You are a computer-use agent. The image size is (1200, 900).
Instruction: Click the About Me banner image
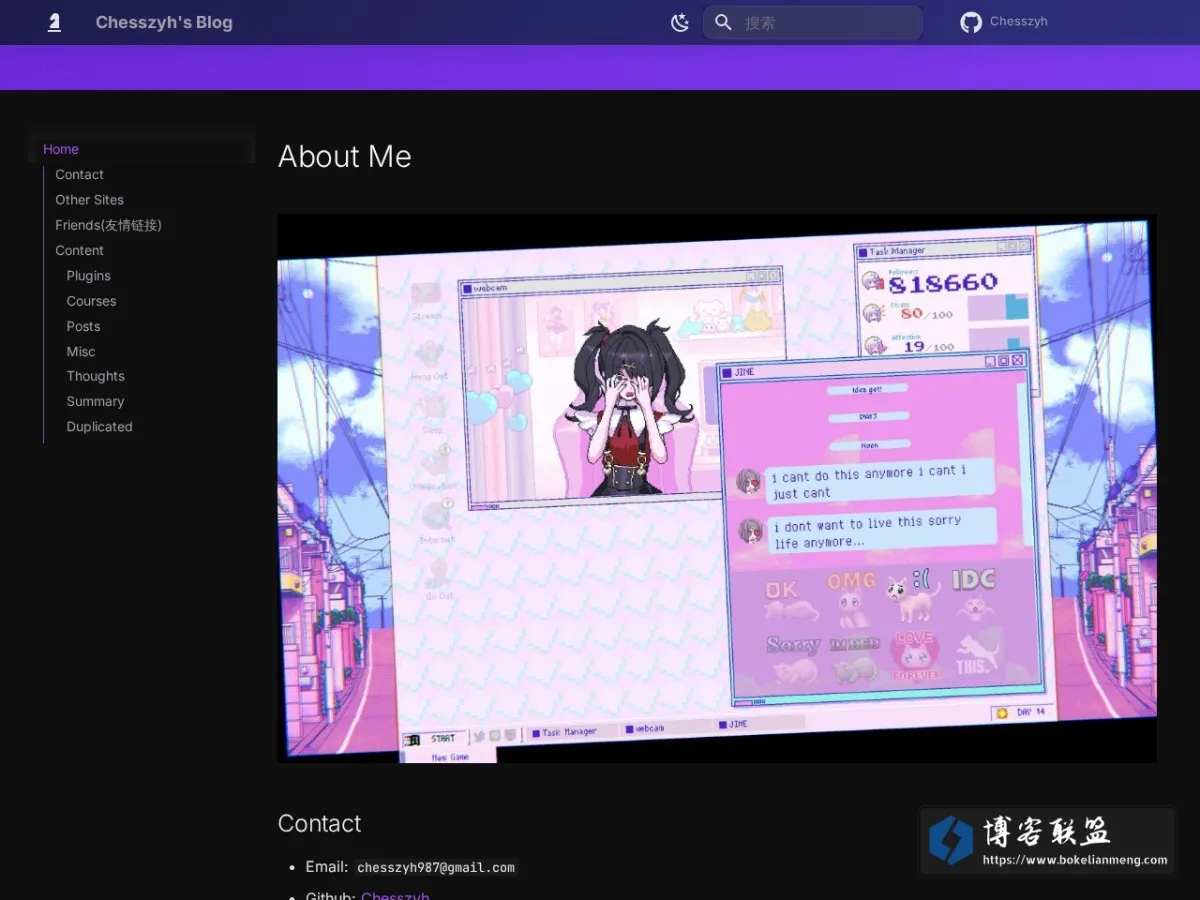point(717,489)
